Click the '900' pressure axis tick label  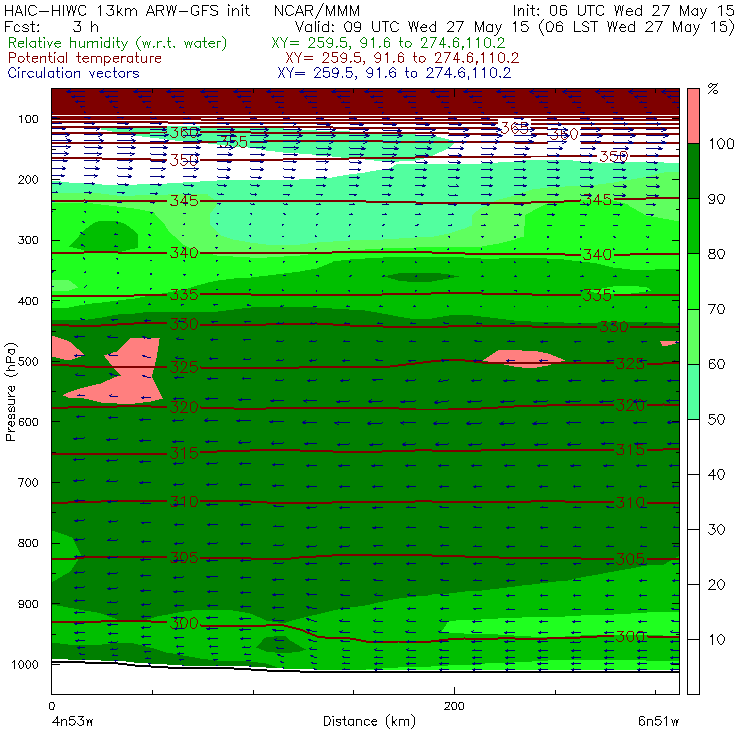point(28,604)
